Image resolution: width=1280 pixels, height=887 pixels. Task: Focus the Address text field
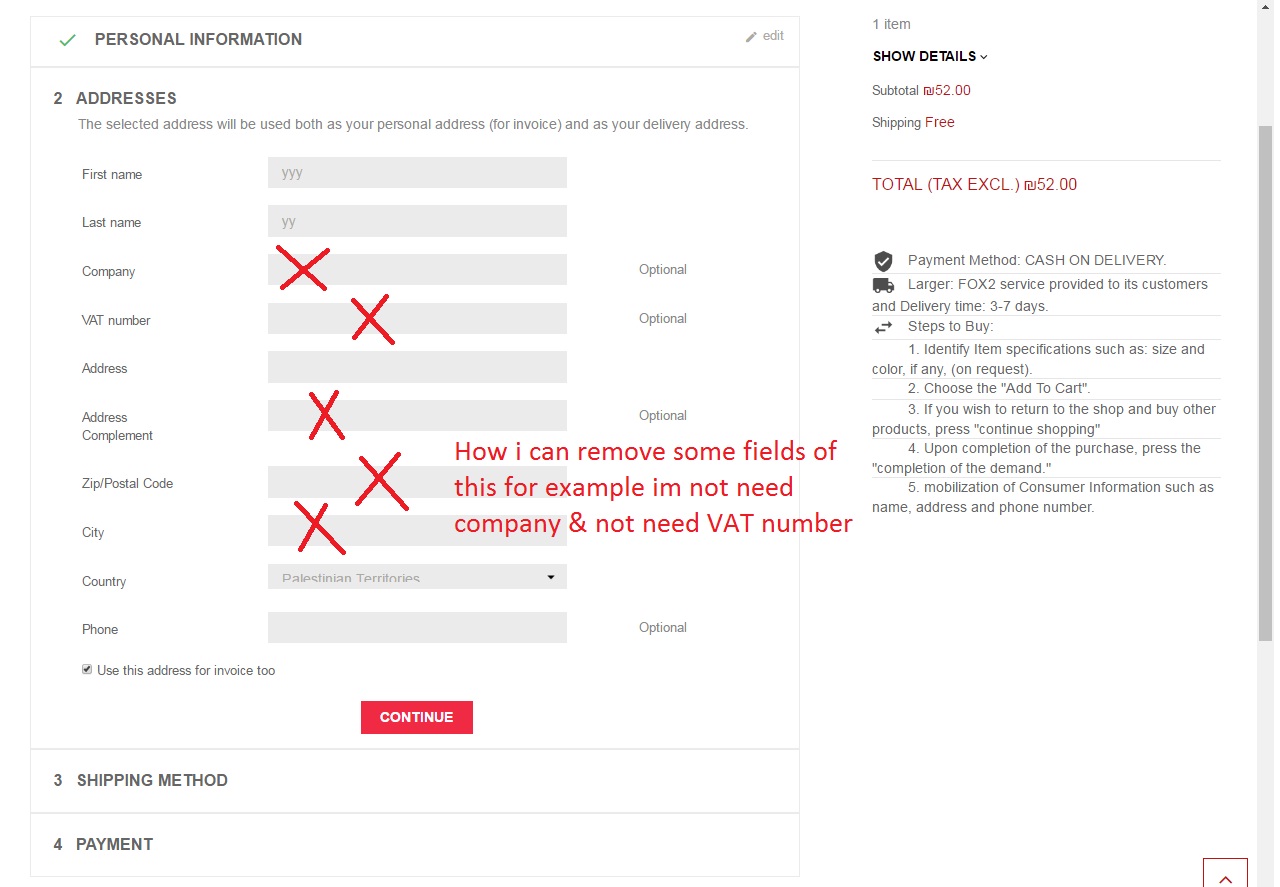tap(417, 367)
